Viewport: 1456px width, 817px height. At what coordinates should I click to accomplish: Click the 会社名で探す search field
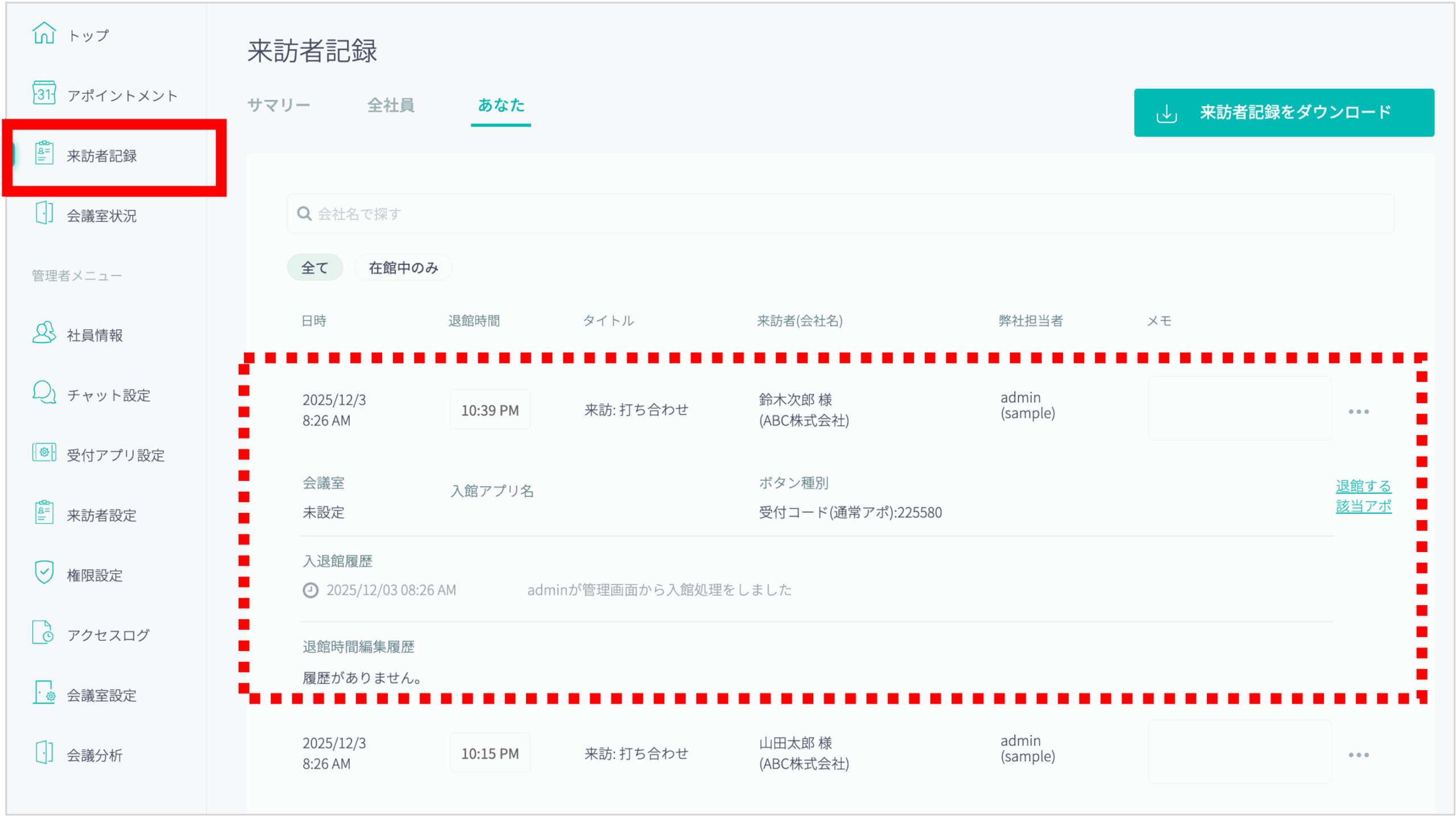click(x=840, y=214)
